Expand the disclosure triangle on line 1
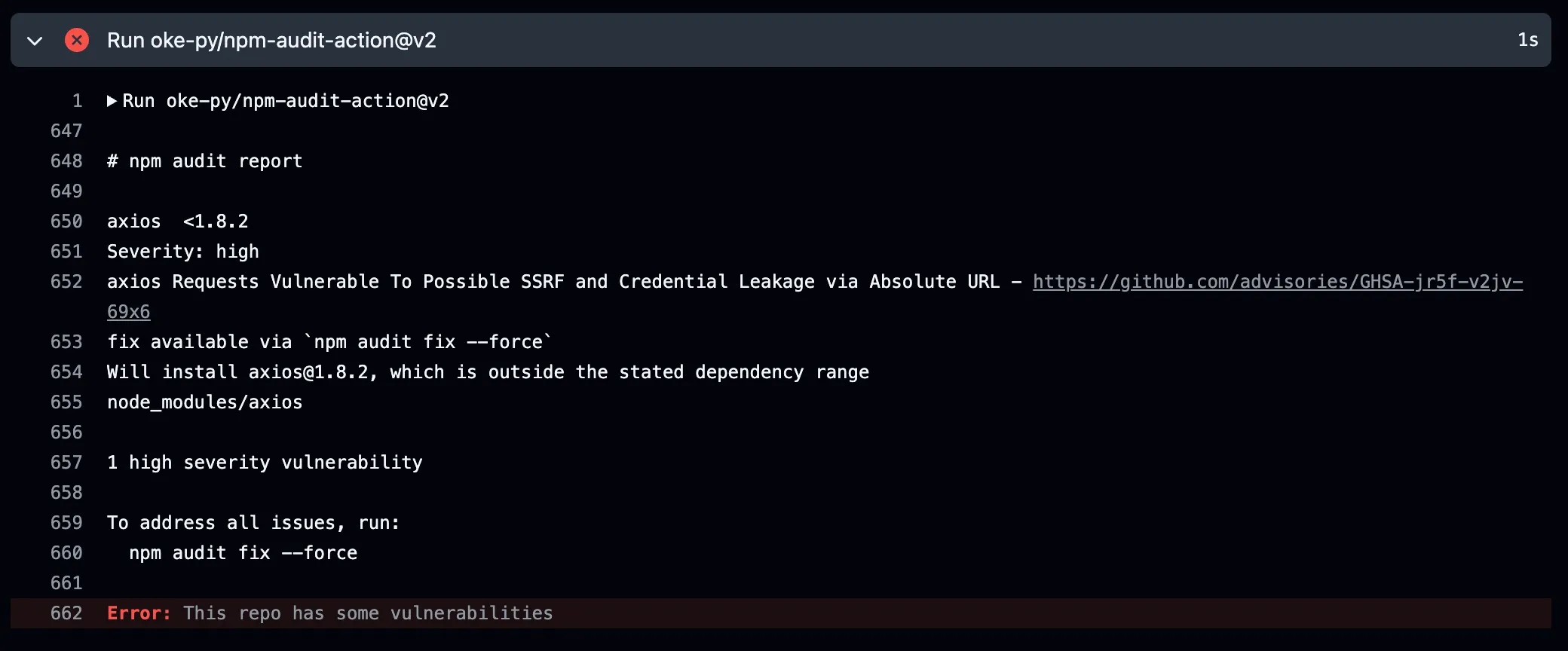This screenshot has width=1568, height=651. tap(111, 99)
